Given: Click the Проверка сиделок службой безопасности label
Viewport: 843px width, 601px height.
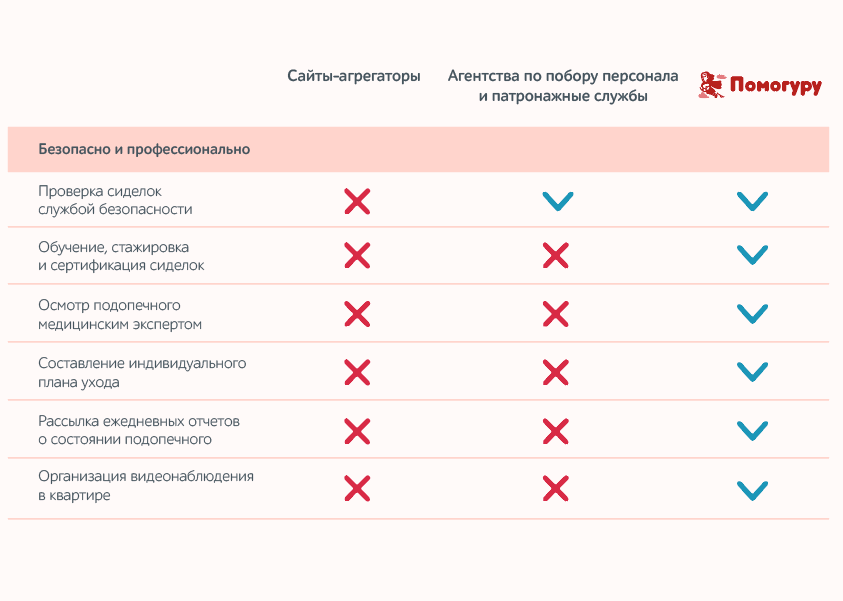Looking at the screenshot, I should pyautogui.click(x=115, y=200).
